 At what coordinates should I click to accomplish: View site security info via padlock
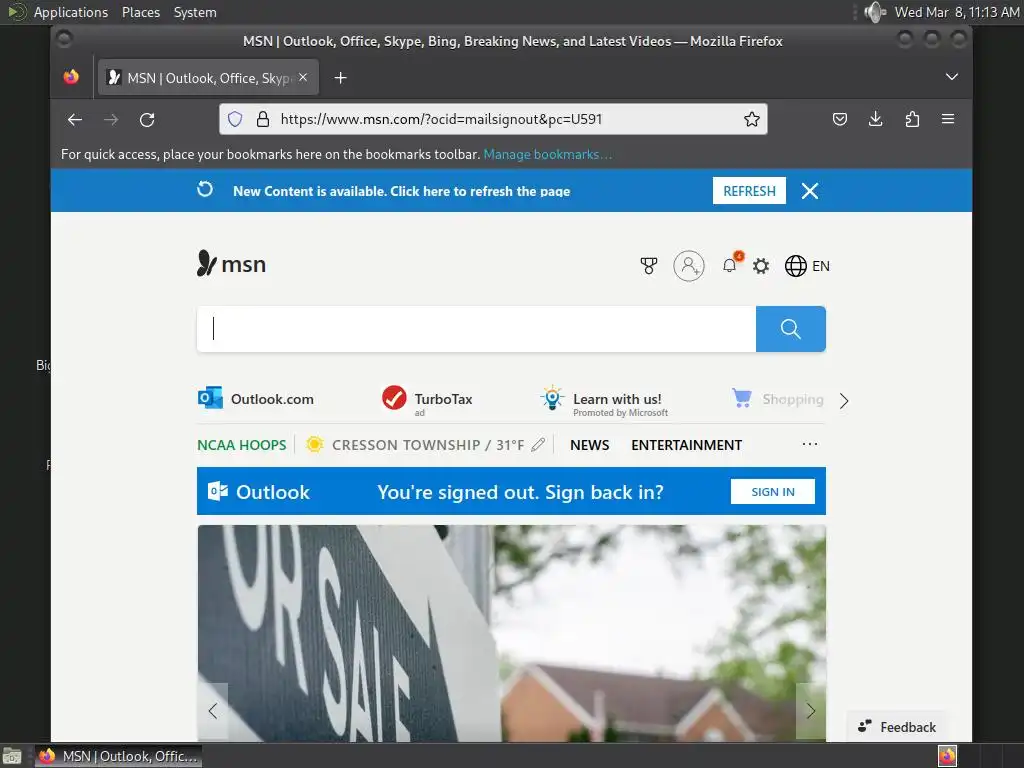click(263, 119)
